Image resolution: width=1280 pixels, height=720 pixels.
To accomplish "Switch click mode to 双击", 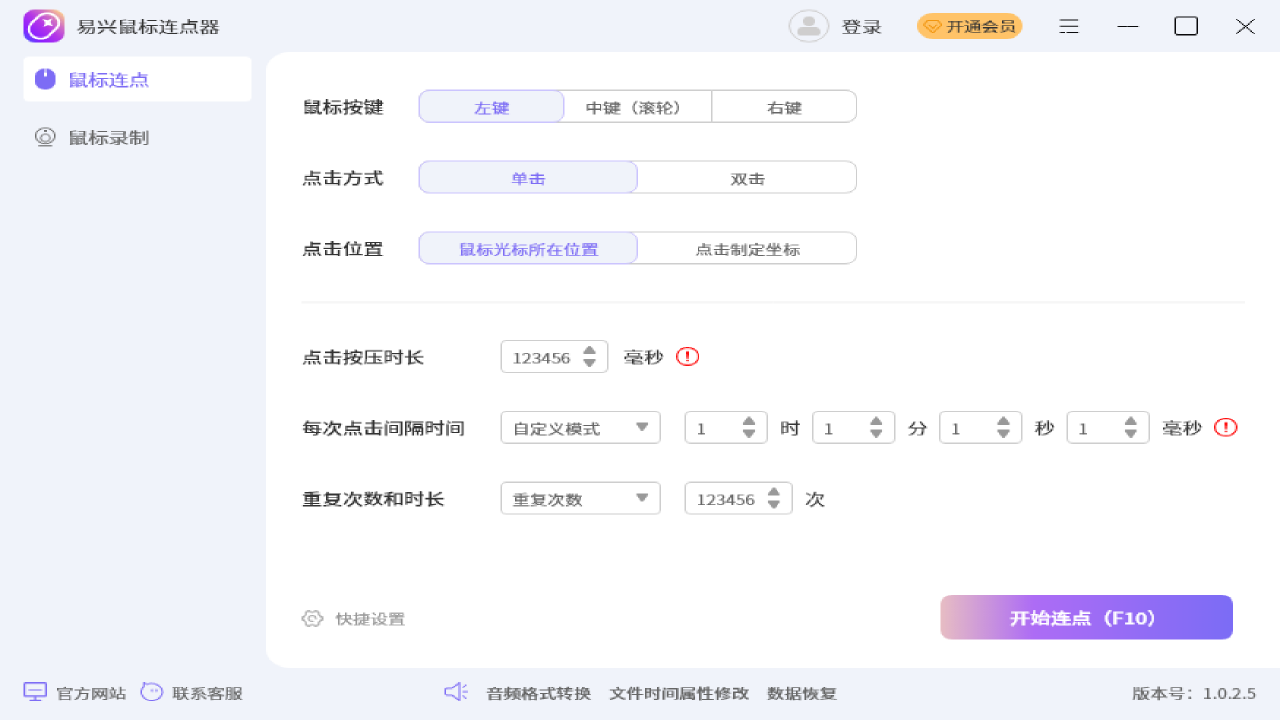I will pyautogui.click(x=746, y=177).
